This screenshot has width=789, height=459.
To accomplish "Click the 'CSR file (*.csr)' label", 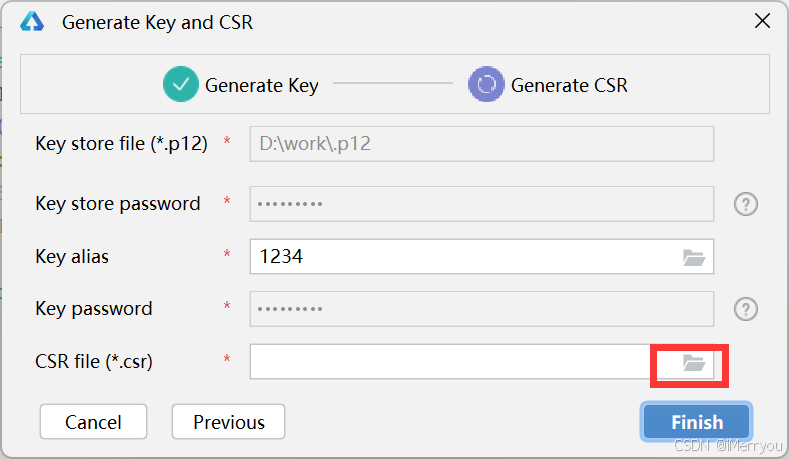I will point(94,362).
